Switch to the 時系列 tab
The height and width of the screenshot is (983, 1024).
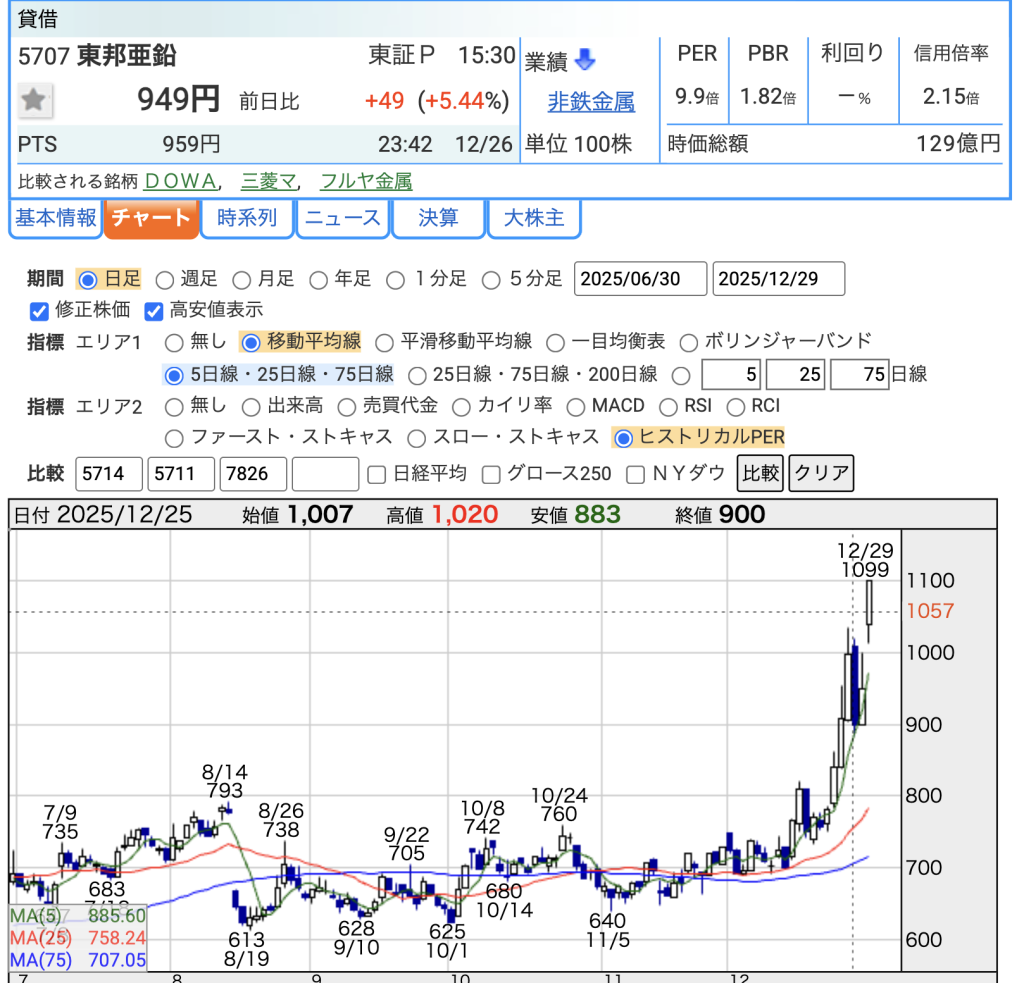coord(247,218)
